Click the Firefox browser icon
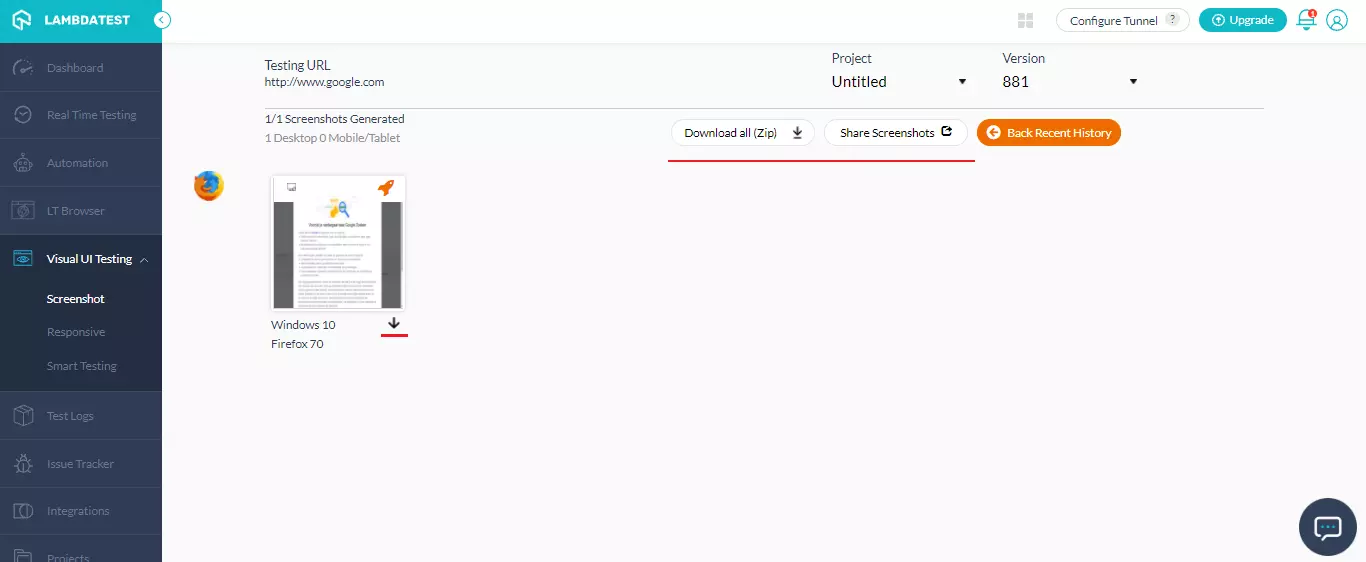Image resolution: width=1366 pixels, height=562 pixels. [209, 186]
